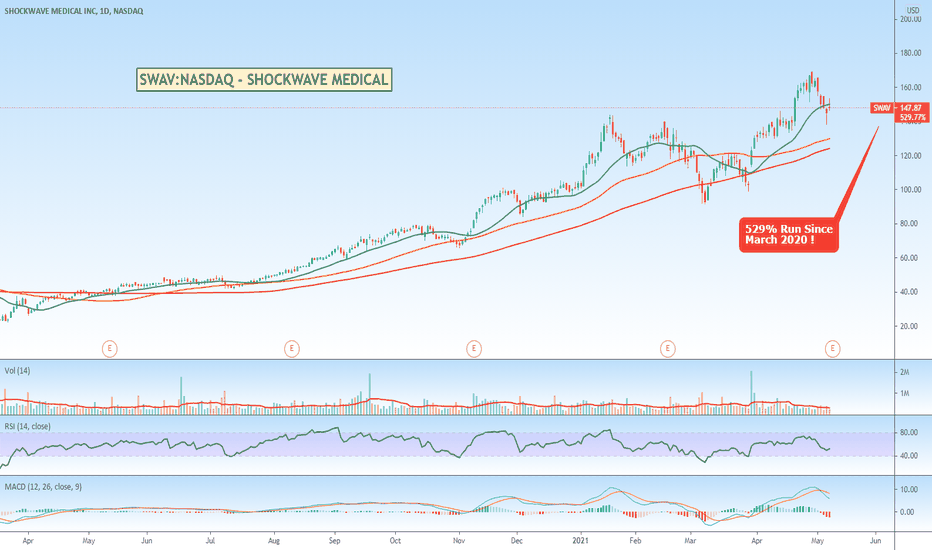
Task: Click the Aug time axis label
Action: click(x=274, y=541)
